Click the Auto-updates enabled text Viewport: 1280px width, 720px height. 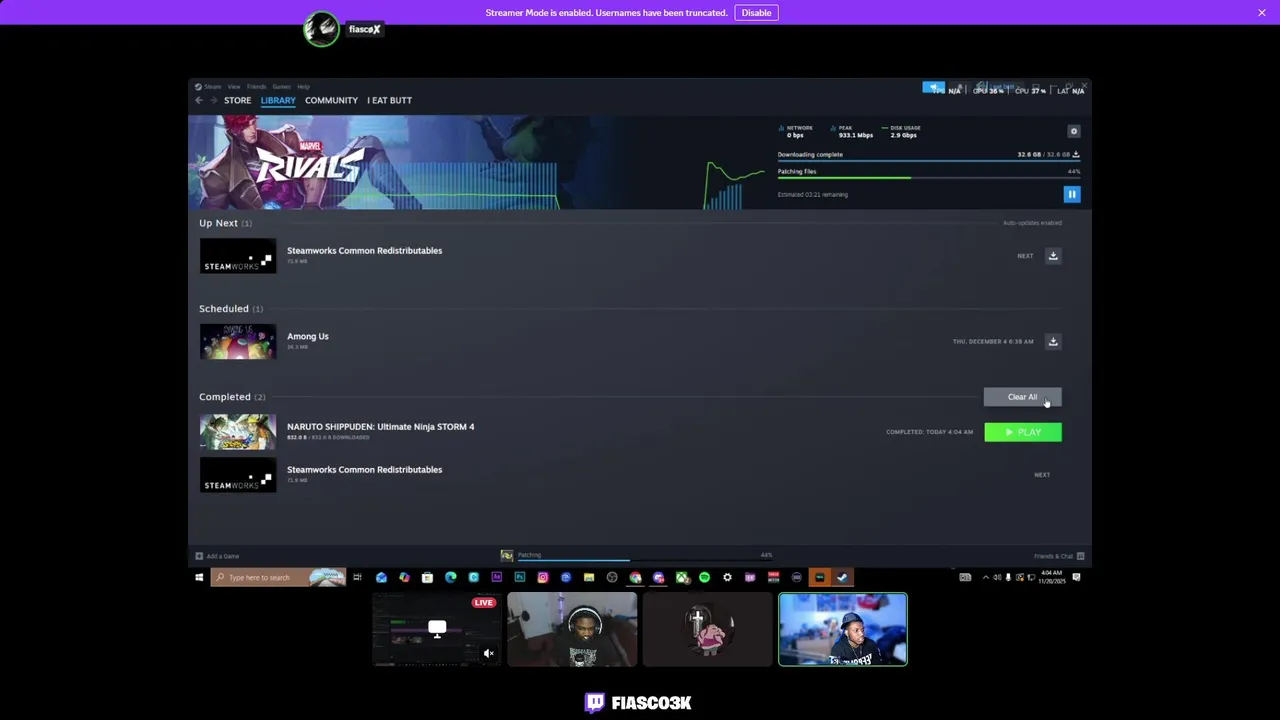click(x=1032, y=223)
